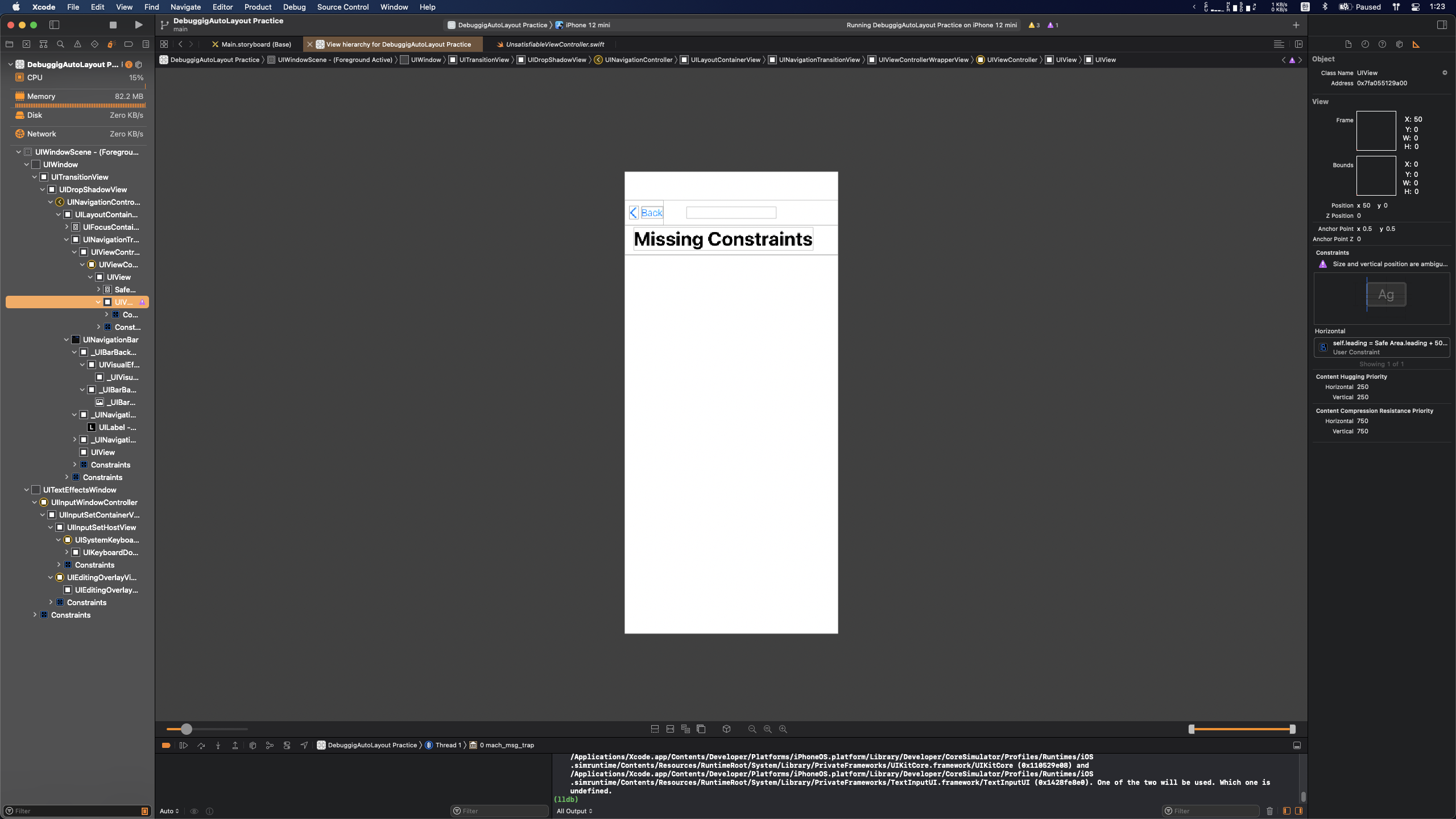Expand the UIFocusContai... tree item
The height and width of the screenshot is (819, 1456).
pos(67,227)
